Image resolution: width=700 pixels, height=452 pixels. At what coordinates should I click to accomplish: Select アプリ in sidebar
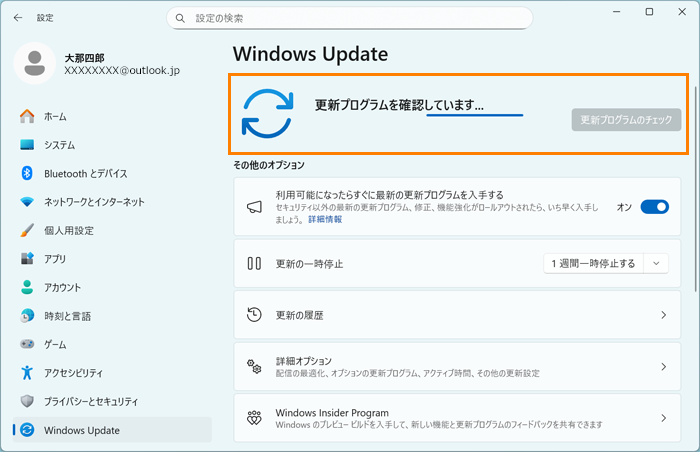point(112,259)
